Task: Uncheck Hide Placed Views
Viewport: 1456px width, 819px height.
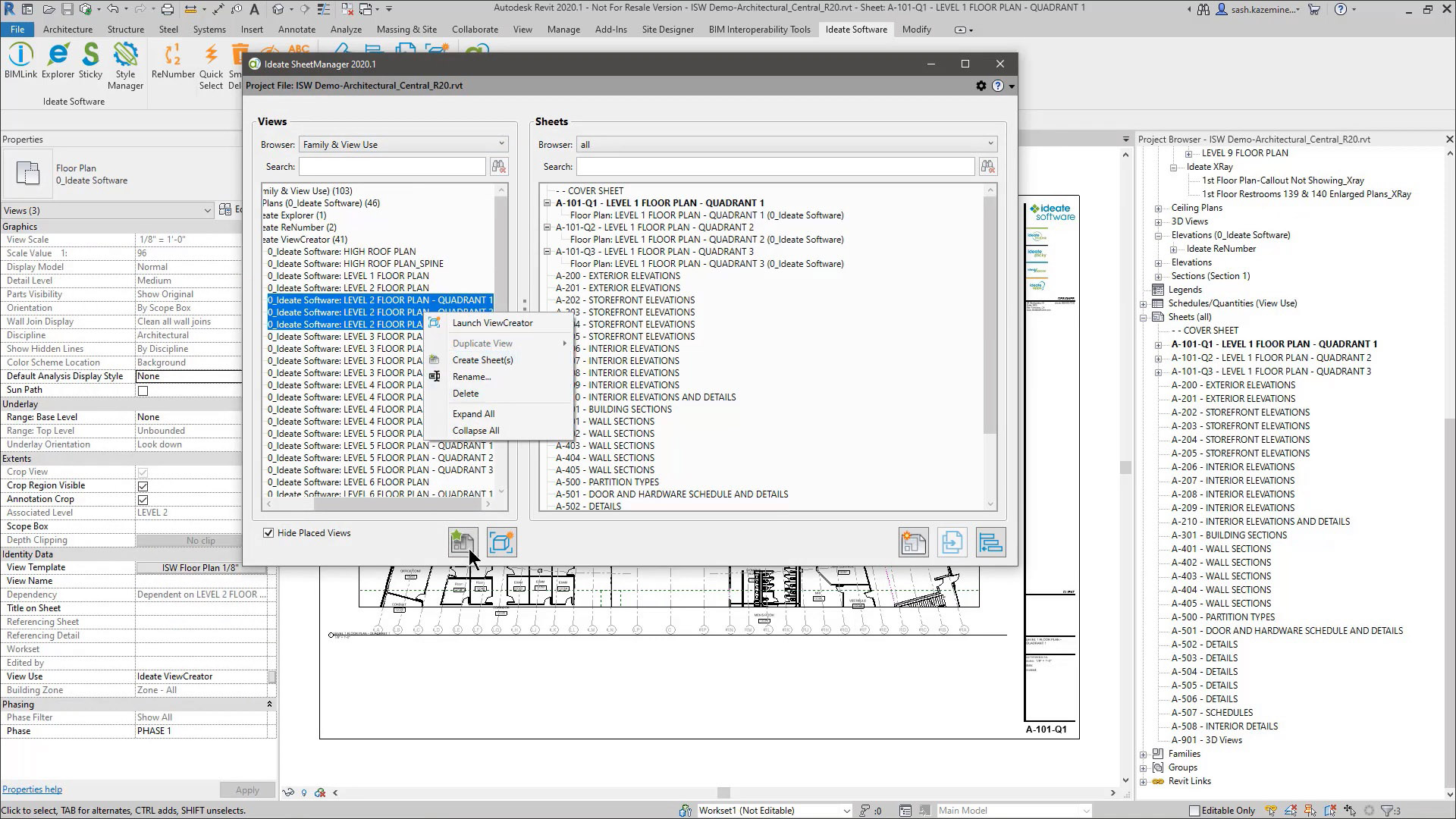Action: click(268, 533)
